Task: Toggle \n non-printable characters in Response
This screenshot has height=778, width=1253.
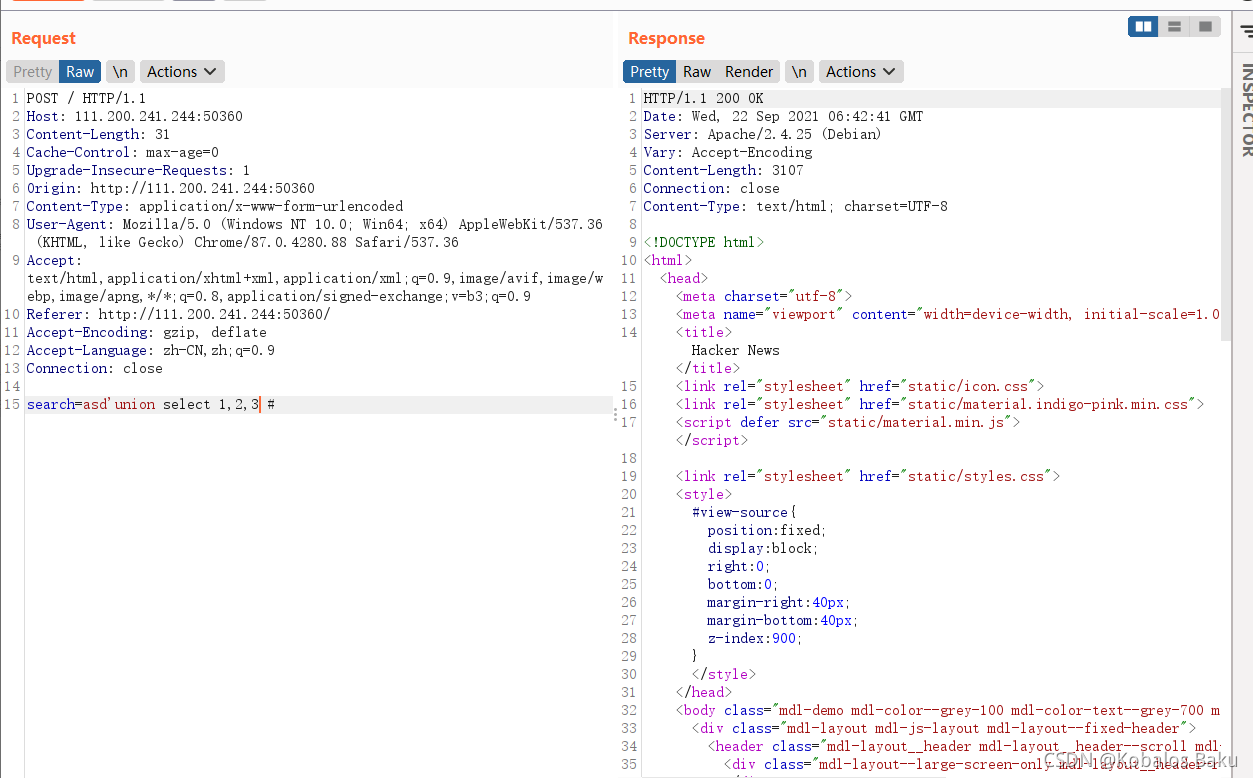Action: (x=798, y=72)
